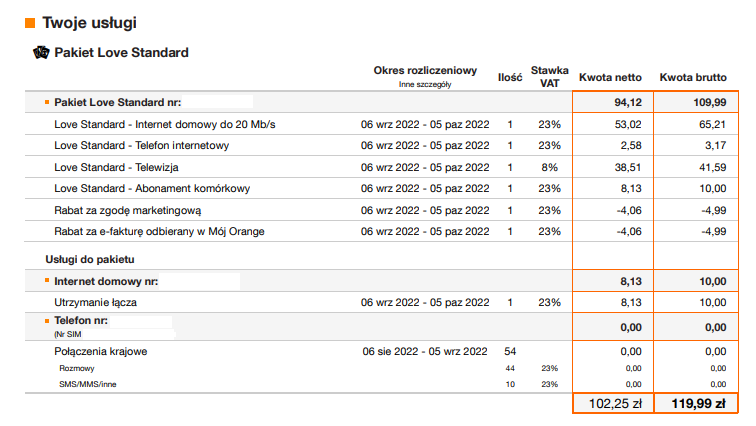The width and height of the screenshot is (756, 426).
Task: Select Love Standard - Internet domowy do 20 Mb/s
Action: coord(164,124)
